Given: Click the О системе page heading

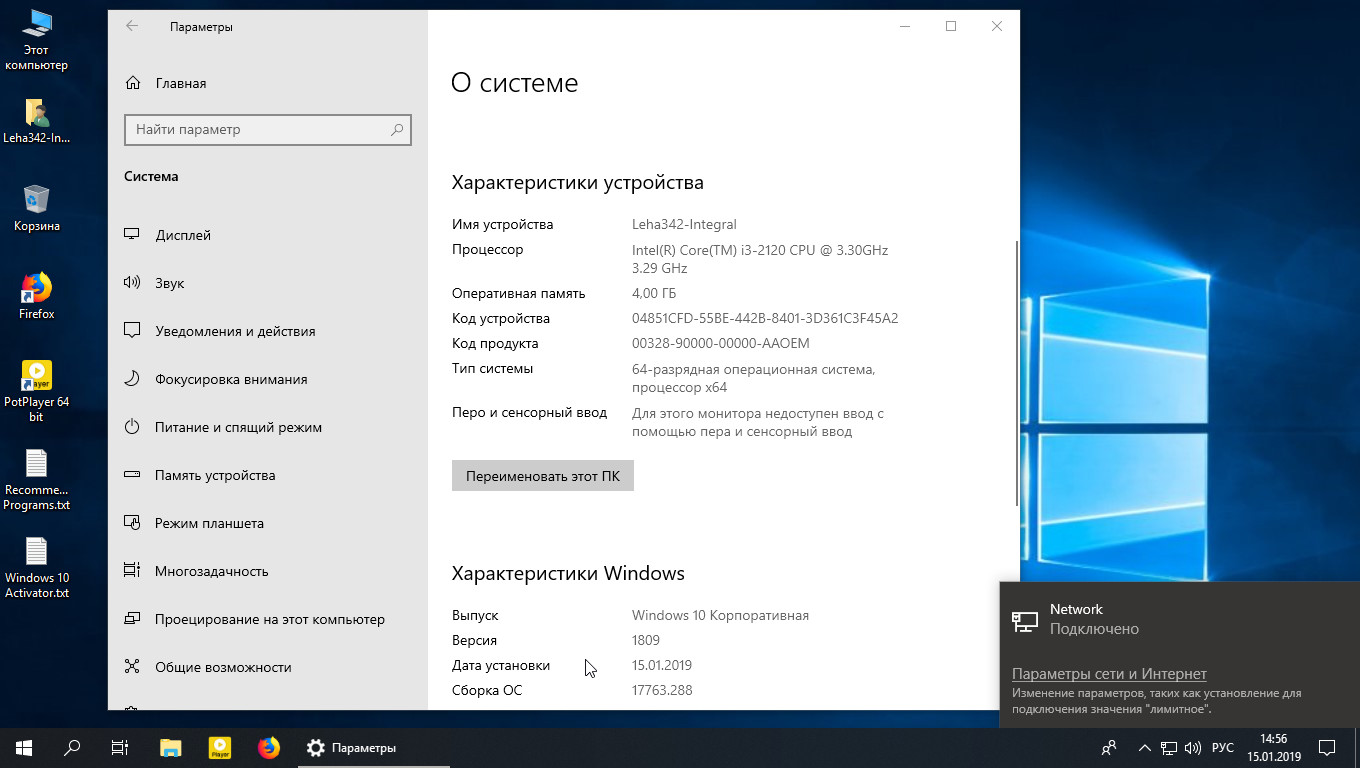Looking at the screenshot, I should 514,83.
